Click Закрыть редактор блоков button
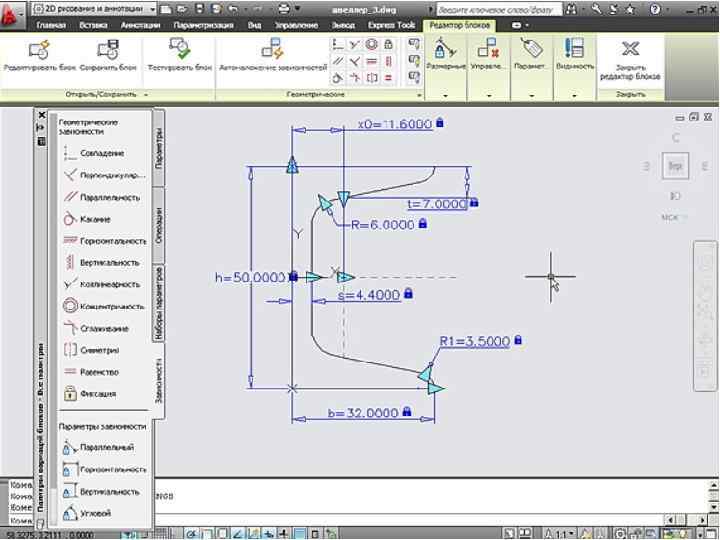720x540 pixels. [630, 61]
